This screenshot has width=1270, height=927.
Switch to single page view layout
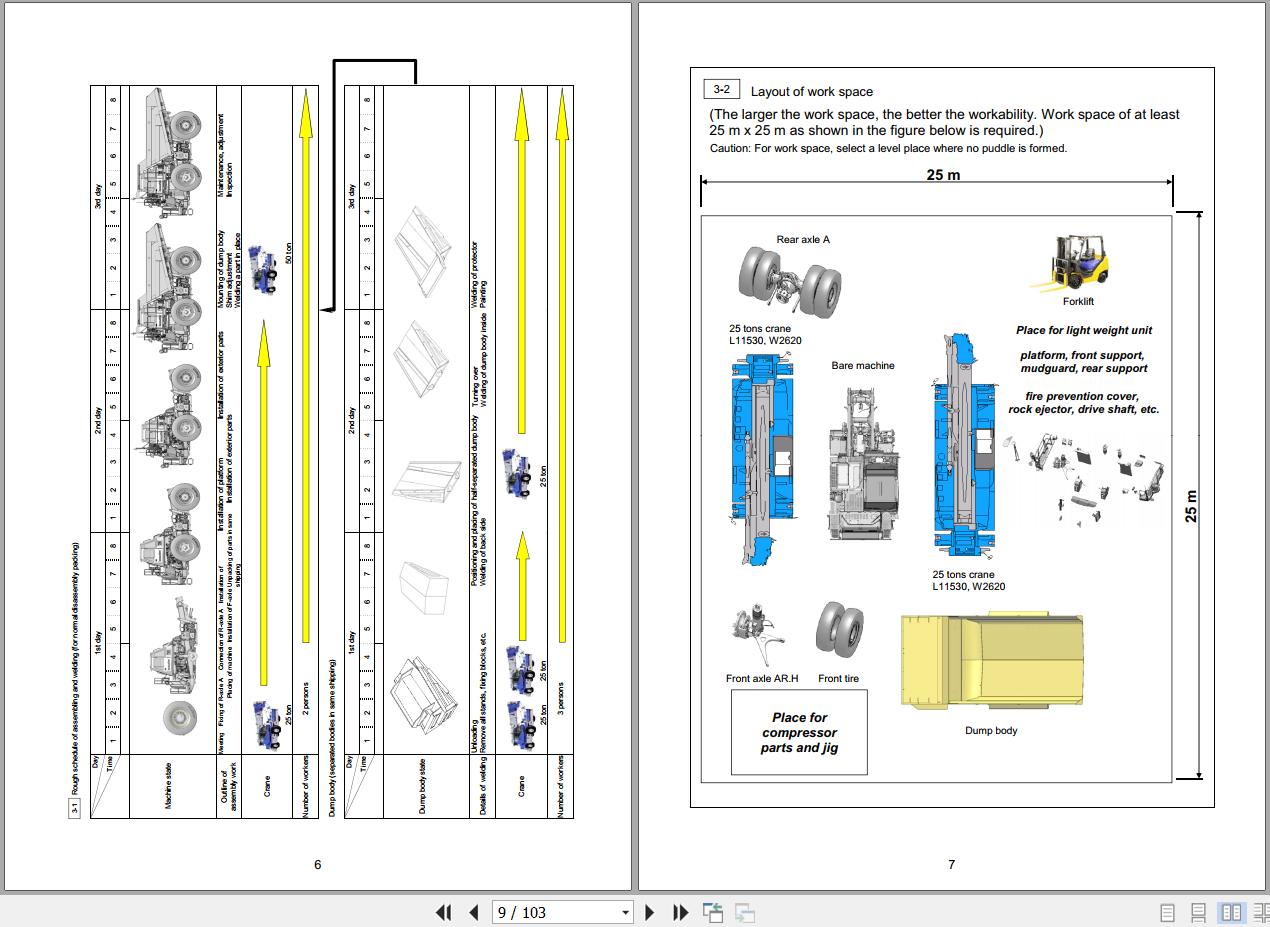click(1167, 912)
